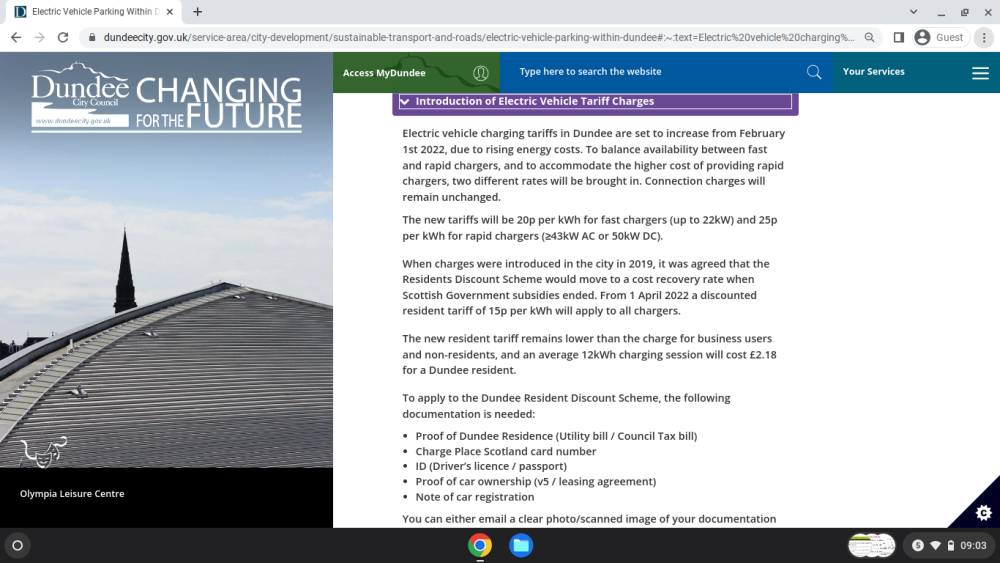Viewport: 1000px width, 563px height.
Task: Click the MyDundee user profile icon
Action: click(481, 73)
